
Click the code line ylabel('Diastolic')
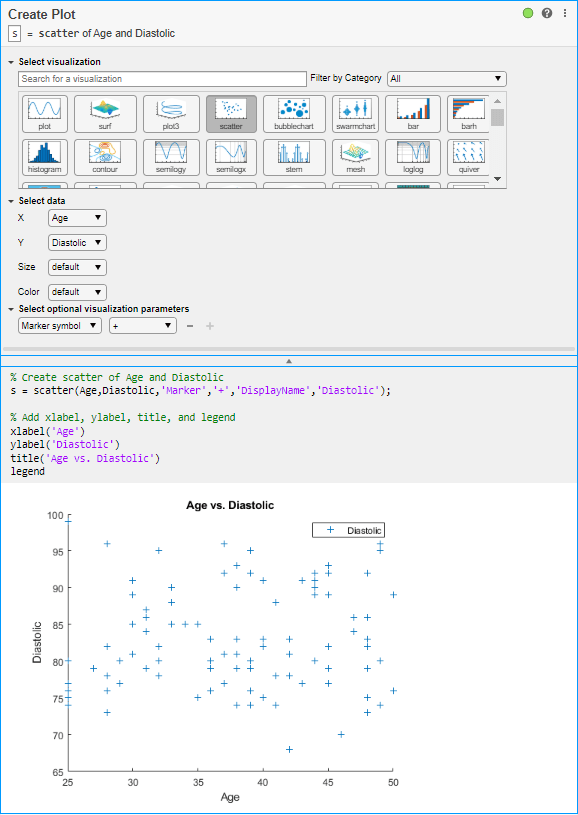pyautogui.click(x=65, y=444)
